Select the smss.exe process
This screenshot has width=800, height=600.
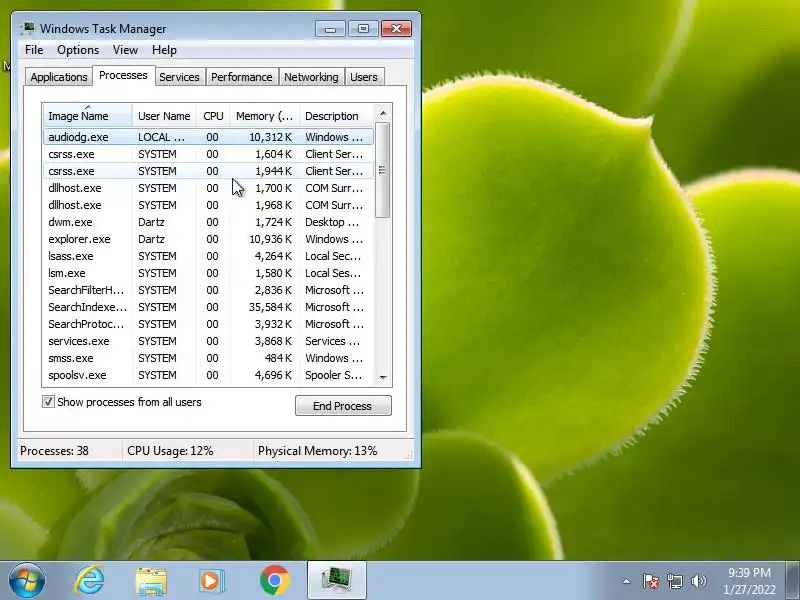pyautogui.click(x=209, y=358)
